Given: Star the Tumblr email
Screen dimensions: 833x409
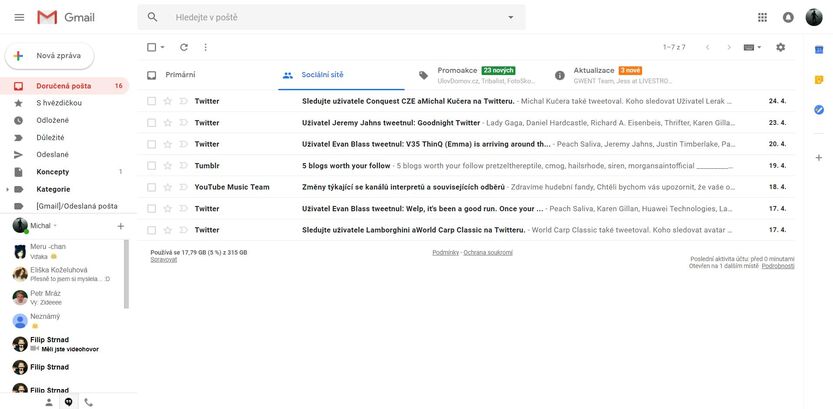Looking at the screenshot, I should pos(167,166).
